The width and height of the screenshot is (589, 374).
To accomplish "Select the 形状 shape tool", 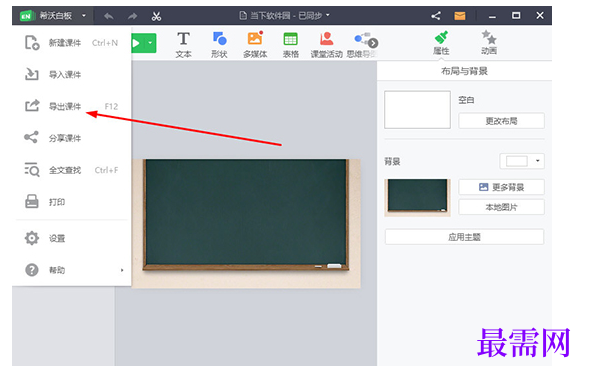I will pos(219,45).
